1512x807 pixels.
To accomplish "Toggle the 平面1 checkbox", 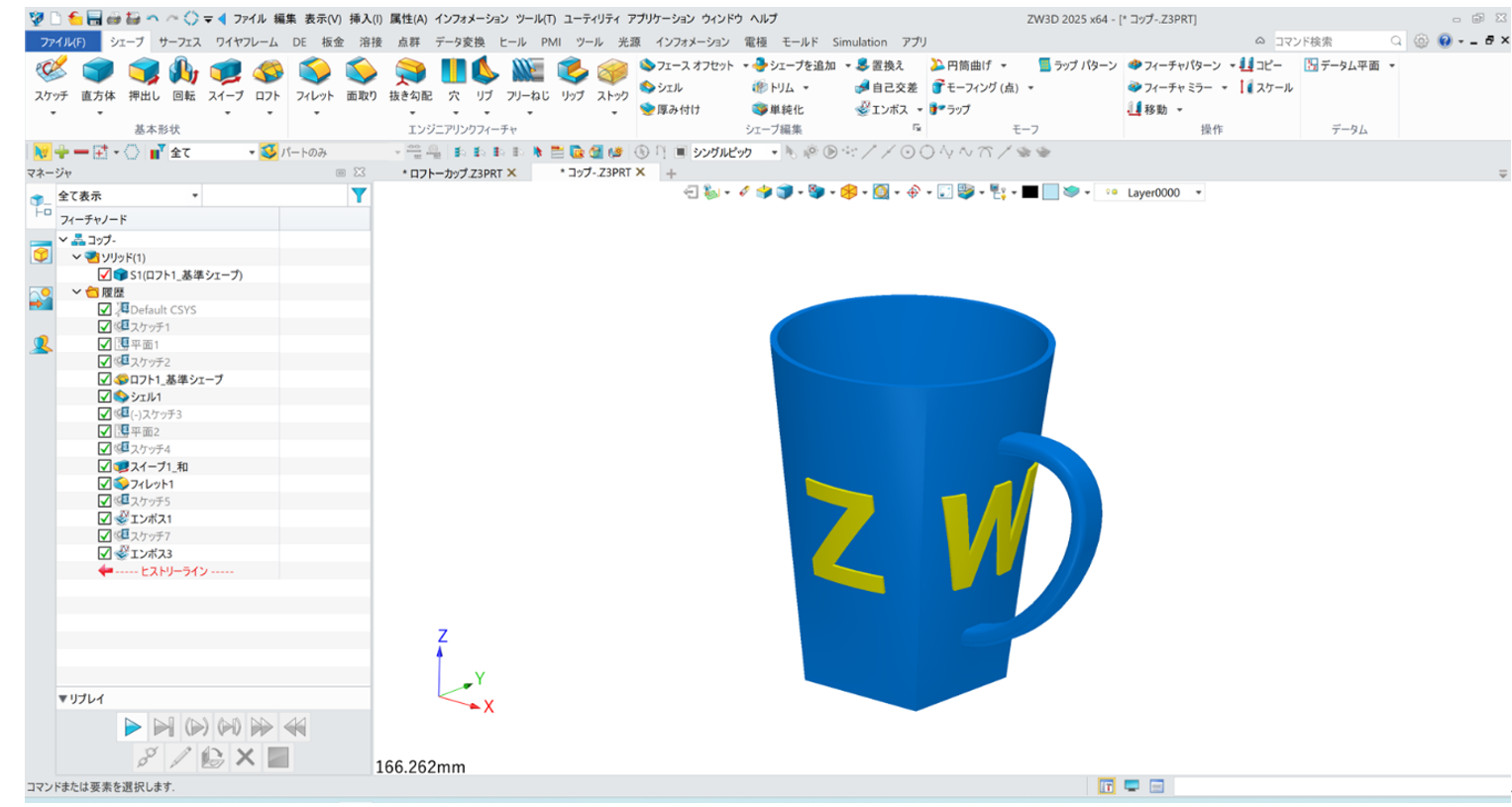I will pyautogui.click(x=104, y=344).
